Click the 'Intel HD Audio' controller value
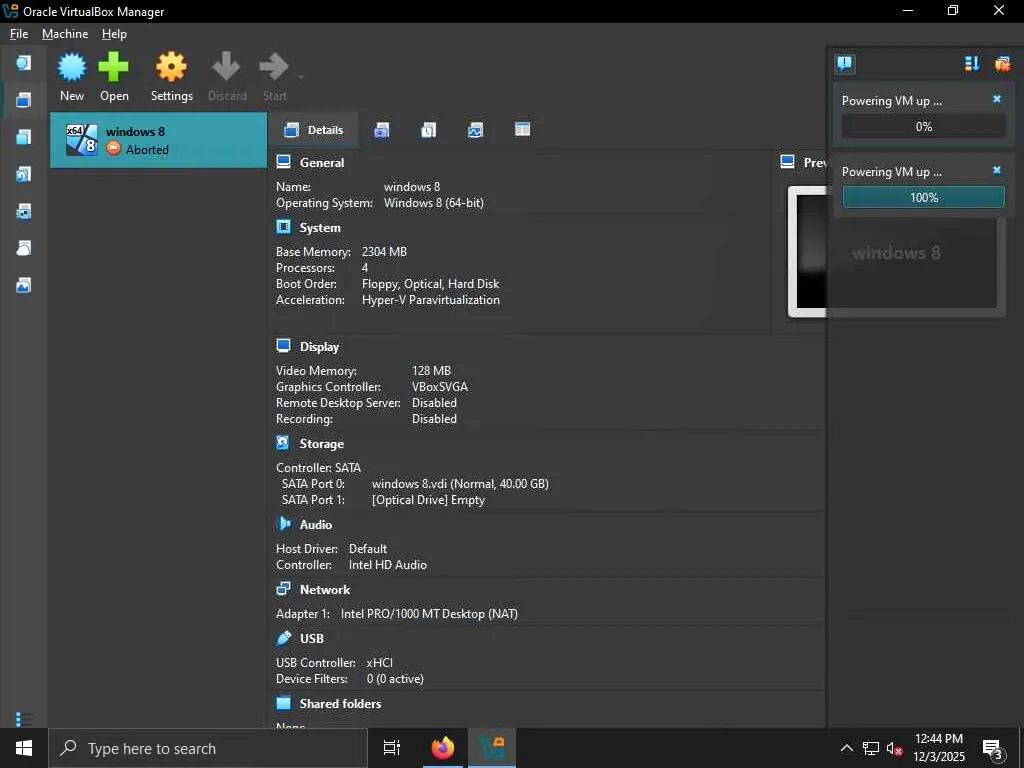 [387, 565]
